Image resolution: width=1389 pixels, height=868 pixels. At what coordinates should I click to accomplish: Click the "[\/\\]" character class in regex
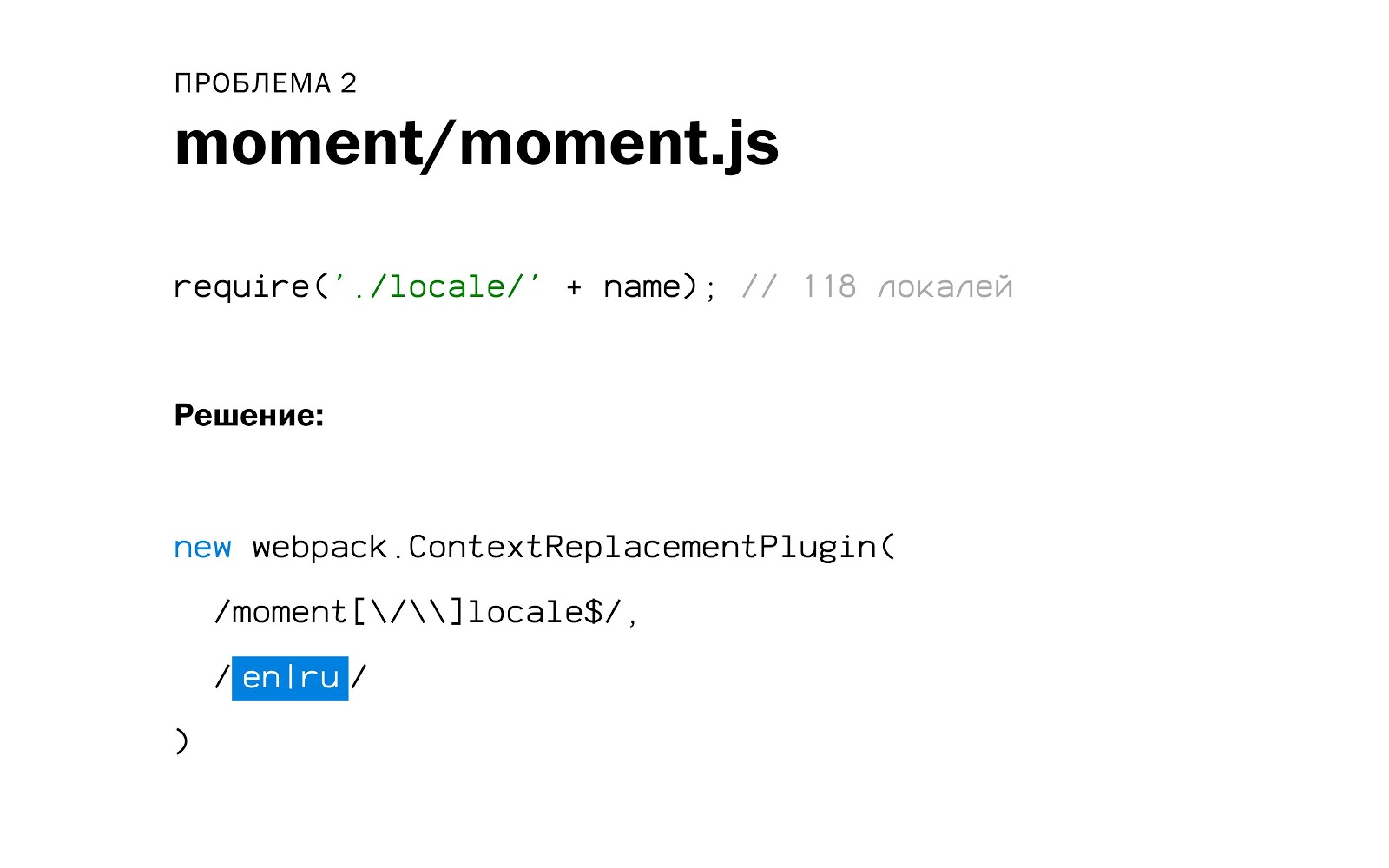408,613
